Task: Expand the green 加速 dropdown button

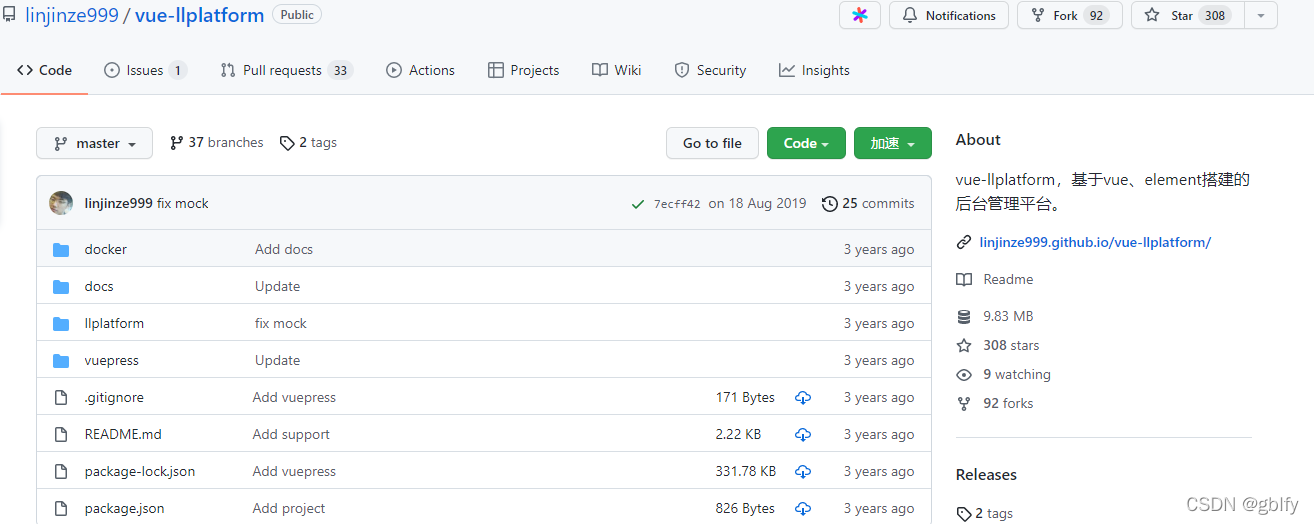Action: pos(893,143)
